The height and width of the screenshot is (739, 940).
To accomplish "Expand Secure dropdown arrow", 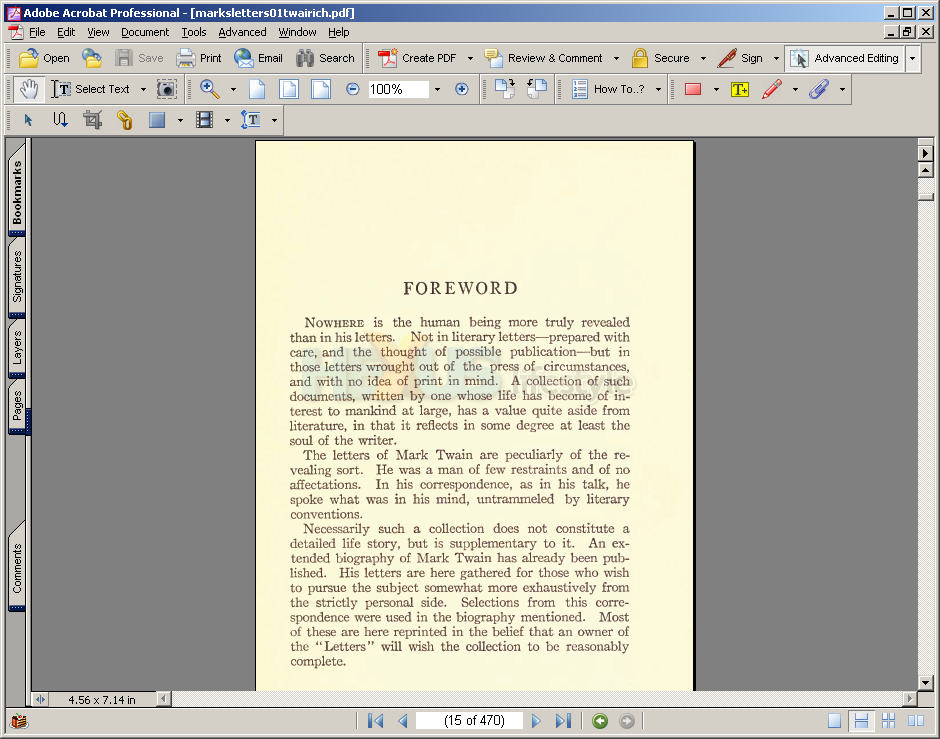I will tap(703, 58).
